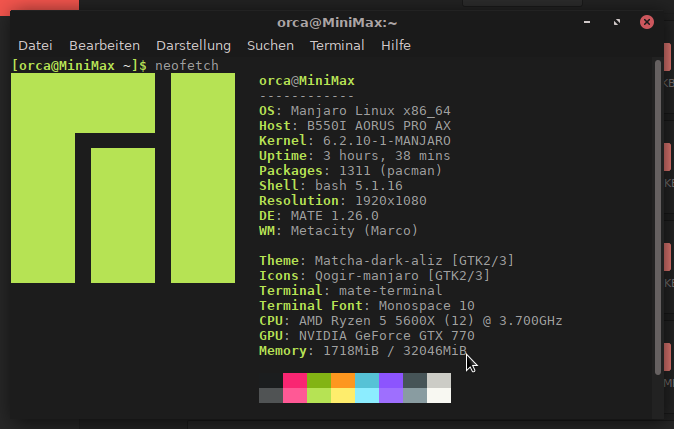Click the white color block in bottom row

pos(439,395)
